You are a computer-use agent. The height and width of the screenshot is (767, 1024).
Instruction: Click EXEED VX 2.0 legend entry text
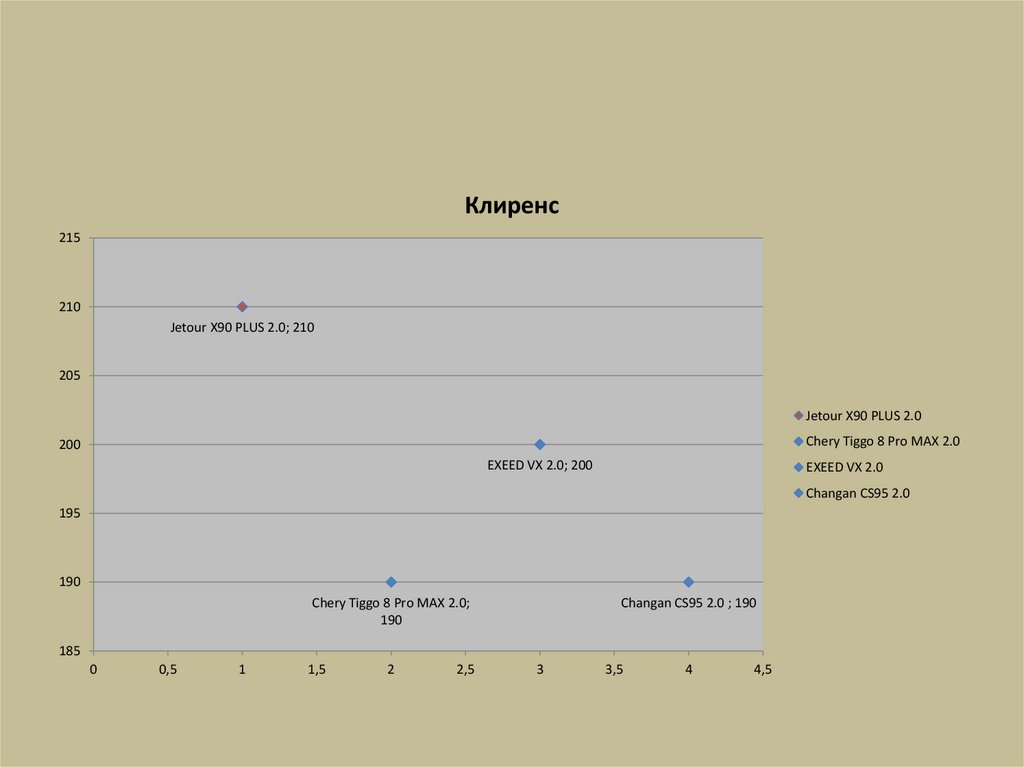(844, 467)
